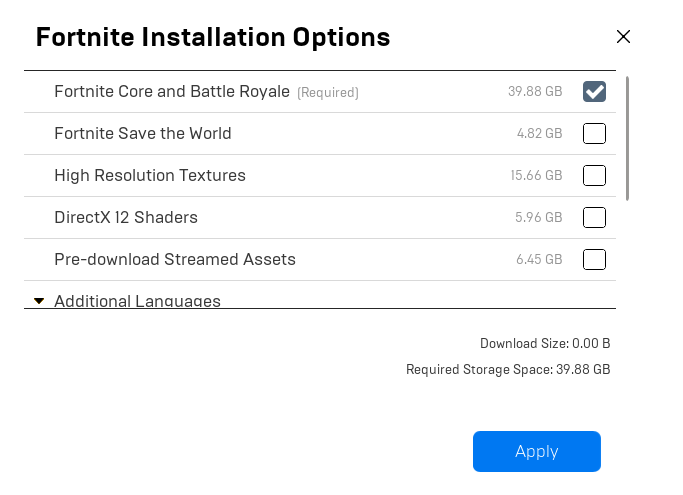This screenshot has height=495, width=683.
Task: Uncheck the Fortnite Core and Battle Royale checkbox
Action: click(594, 92)
